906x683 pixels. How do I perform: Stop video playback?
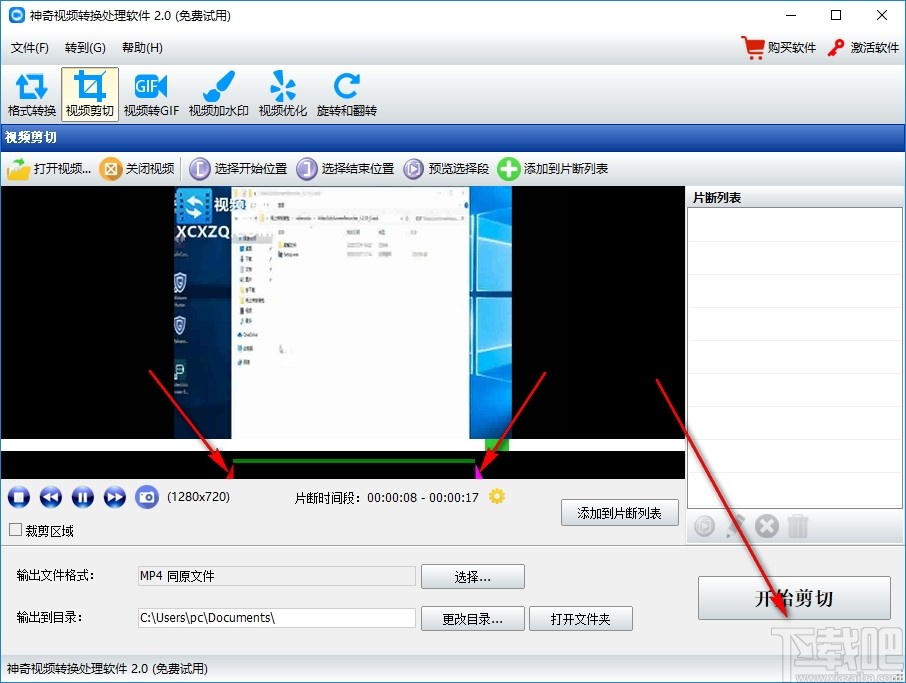pyautogui.click(x=19, y=497)
